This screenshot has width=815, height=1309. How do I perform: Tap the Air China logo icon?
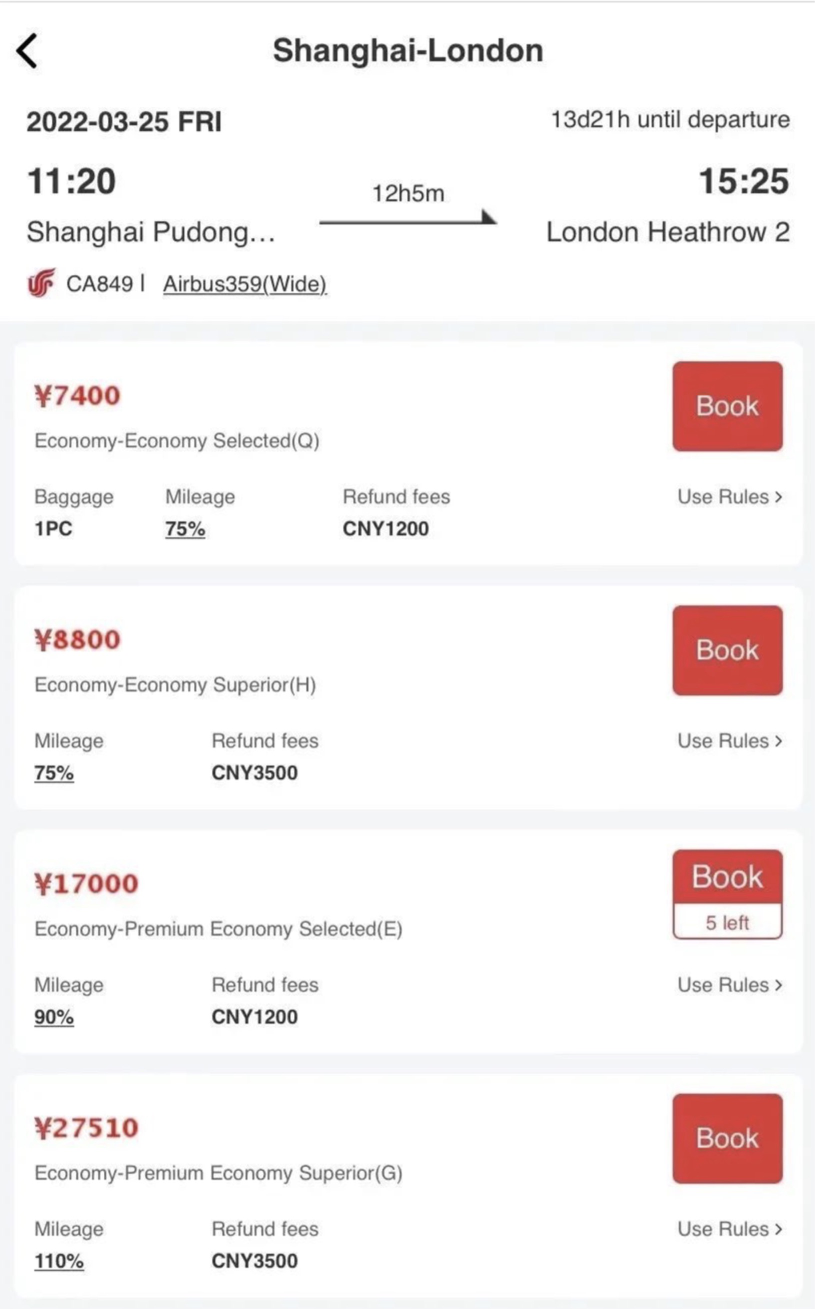click(x=41, y=285)
